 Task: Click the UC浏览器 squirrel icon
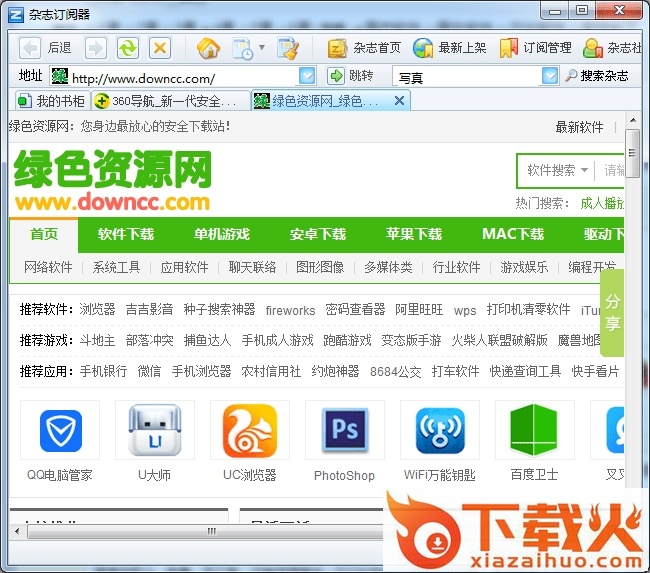[x=250, y=431]
